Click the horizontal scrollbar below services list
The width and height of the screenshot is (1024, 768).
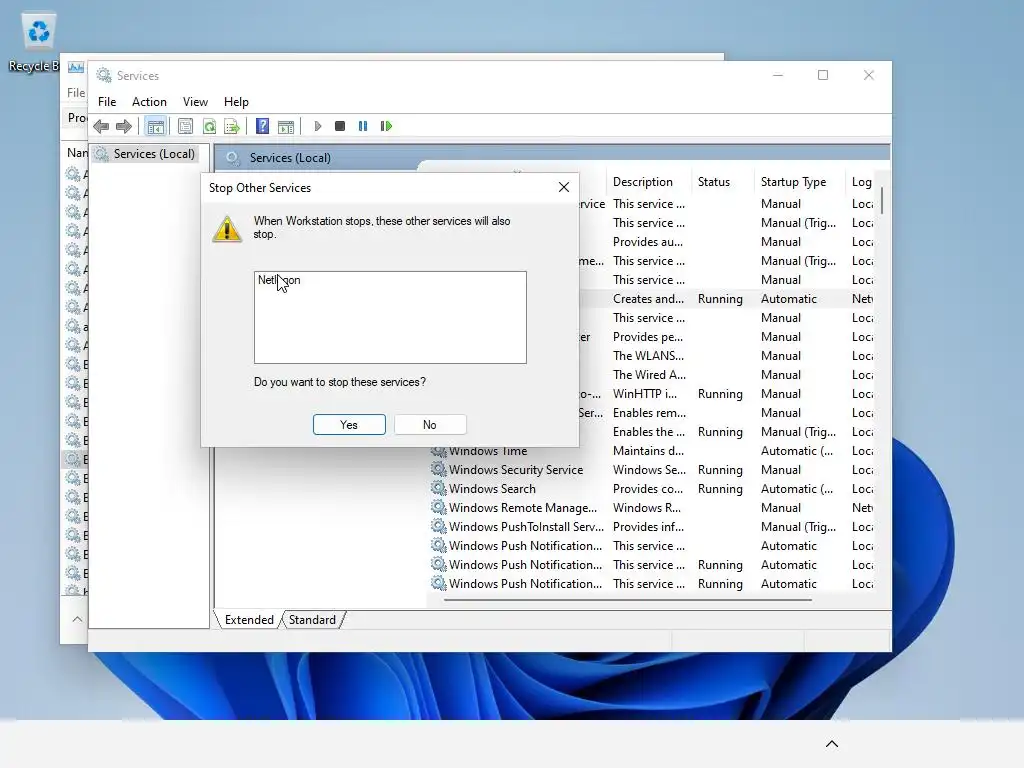tap(628, 600)
